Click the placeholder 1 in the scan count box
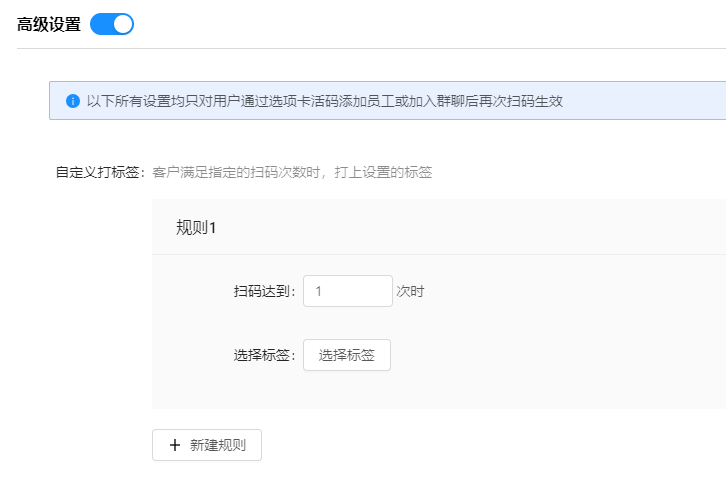The width and height of the screenshot is (726, 482). point(319,291)
